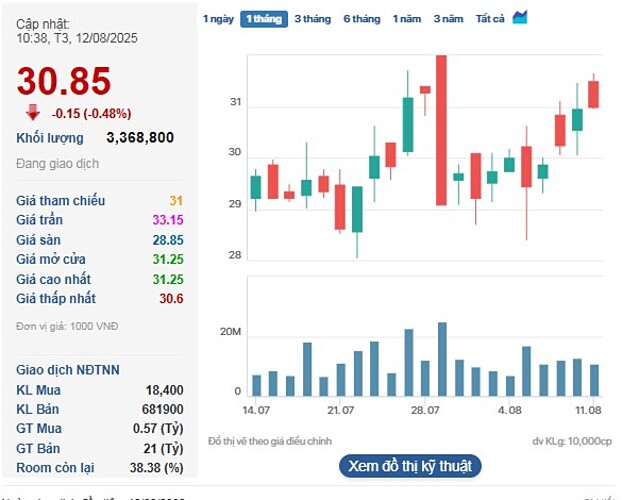Click the Giá sàn value 28.85
Viewport: 639px width, 500px height.
click(x=167, y=240)
